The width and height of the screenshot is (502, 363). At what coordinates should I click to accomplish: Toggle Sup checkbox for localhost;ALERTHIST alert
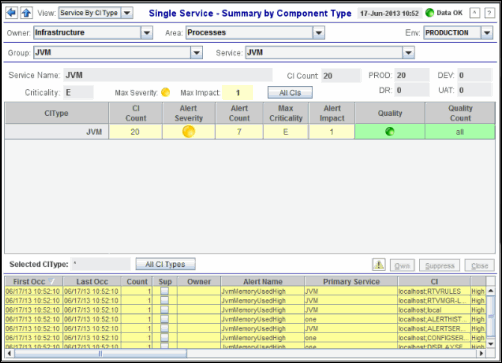pyautogui.click(x=164, y=319)
